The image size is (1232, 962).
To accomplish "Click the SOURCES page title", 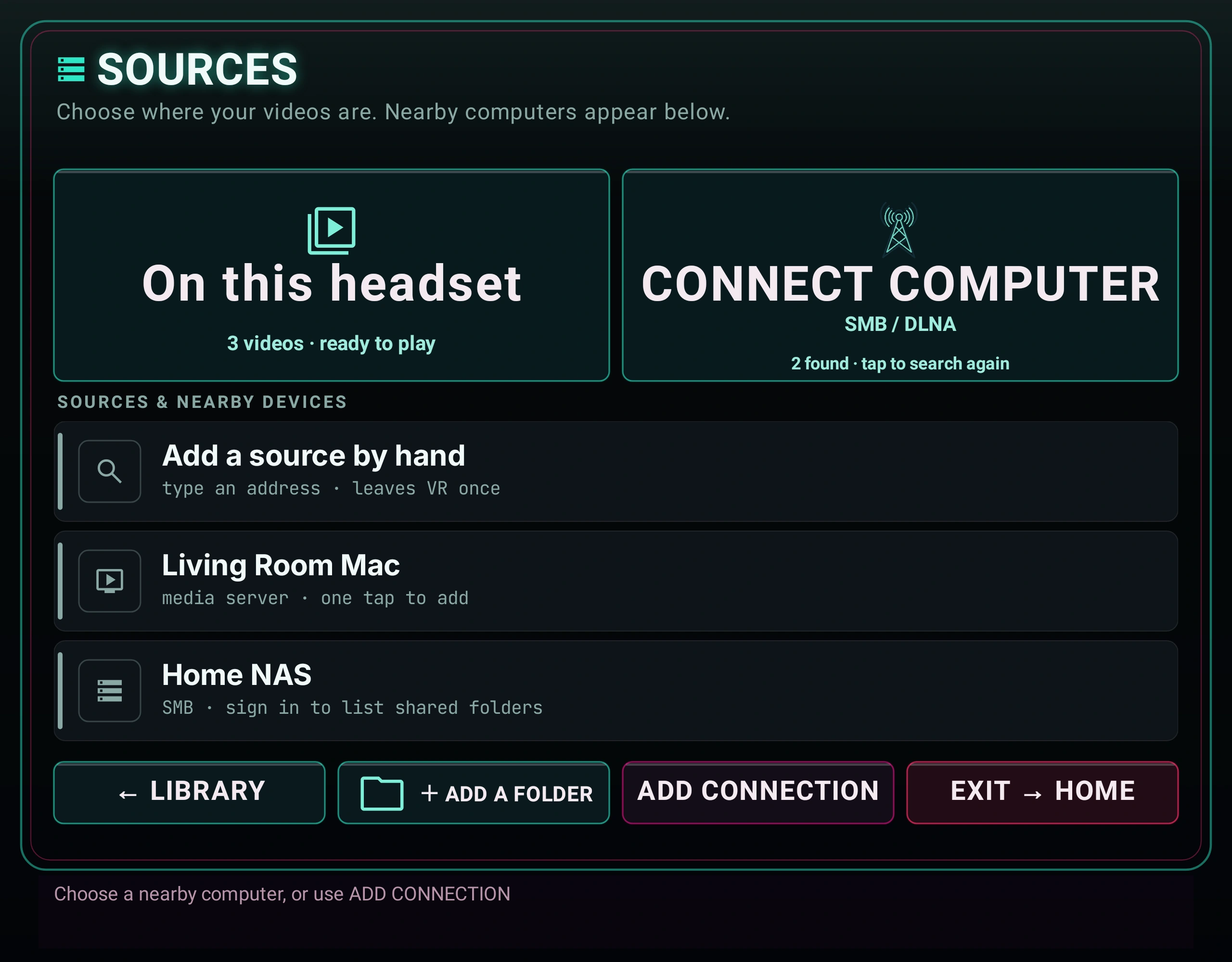I will point(197,69).
